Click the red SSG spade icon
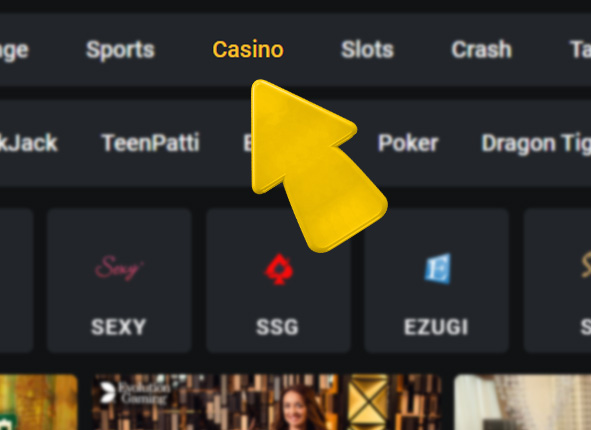The width and height of the screenshot is (591, 430). click(x=279, y=269)
